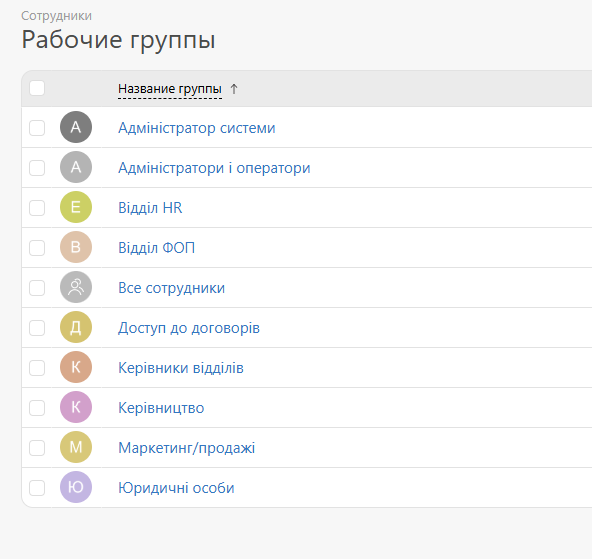Click the green E avatar for Відділ HR
The height and width of the screenshot is (559, 592).
[x=76, y=207]
